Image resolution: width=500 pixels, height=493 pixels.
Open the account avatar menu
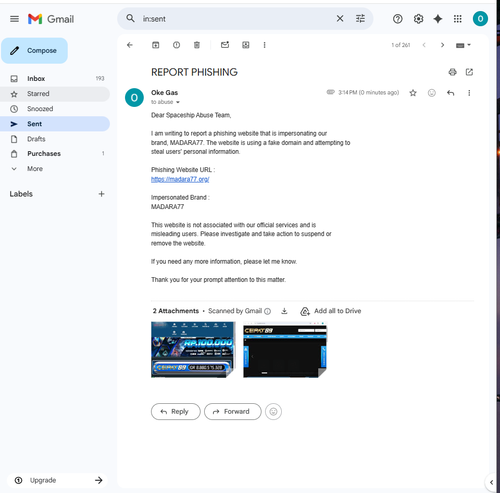coord(480,19)
